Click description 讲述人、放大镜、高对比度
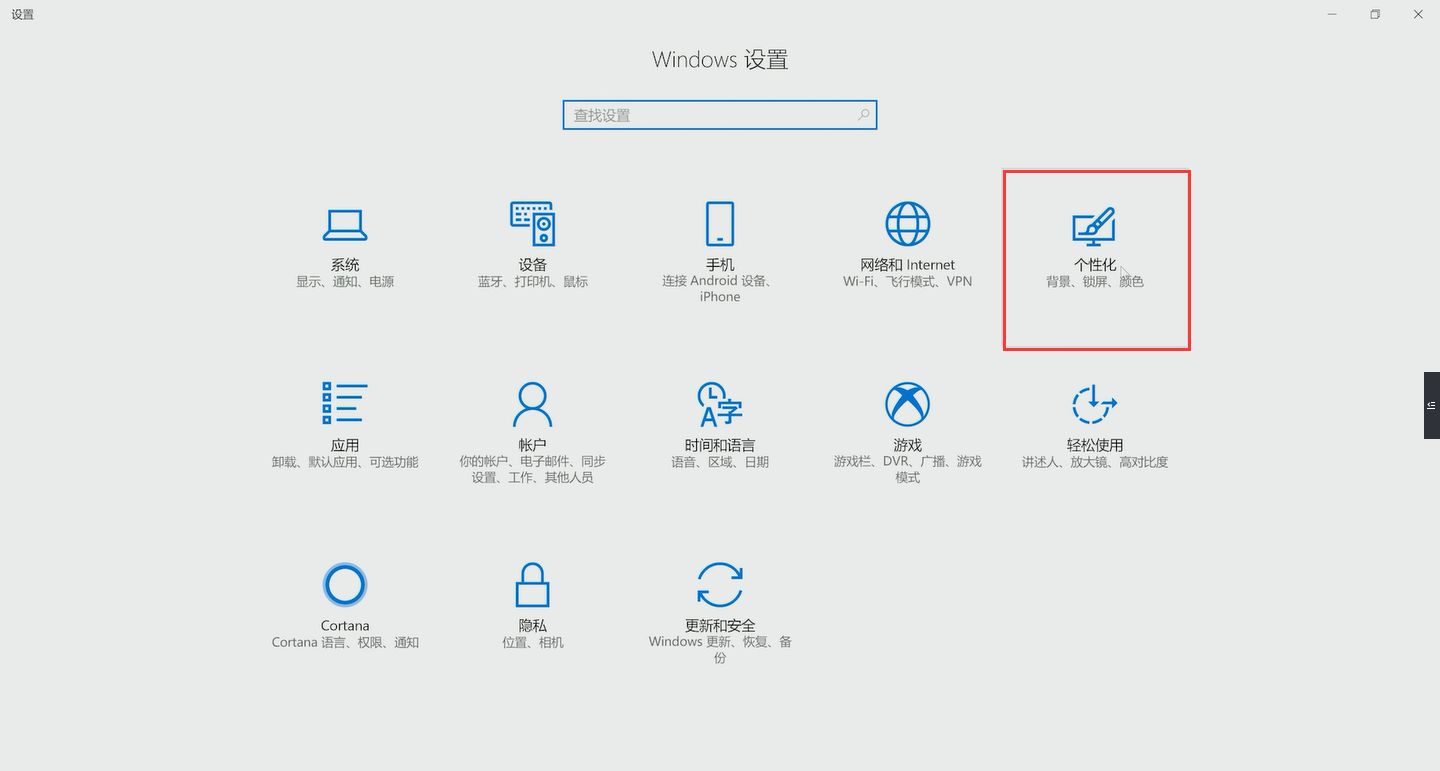Screen dimensions: 1440x771 coord(1094,462)
